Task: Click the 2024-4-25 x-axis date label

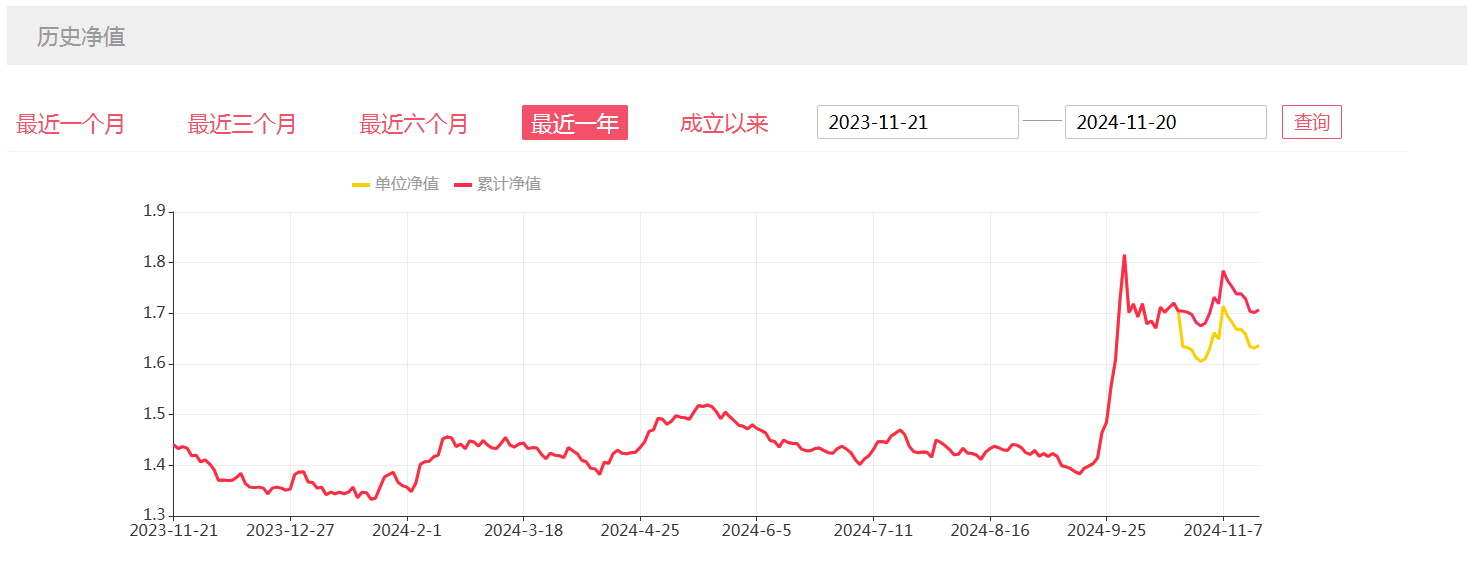Action: click(x=640, y=530)
